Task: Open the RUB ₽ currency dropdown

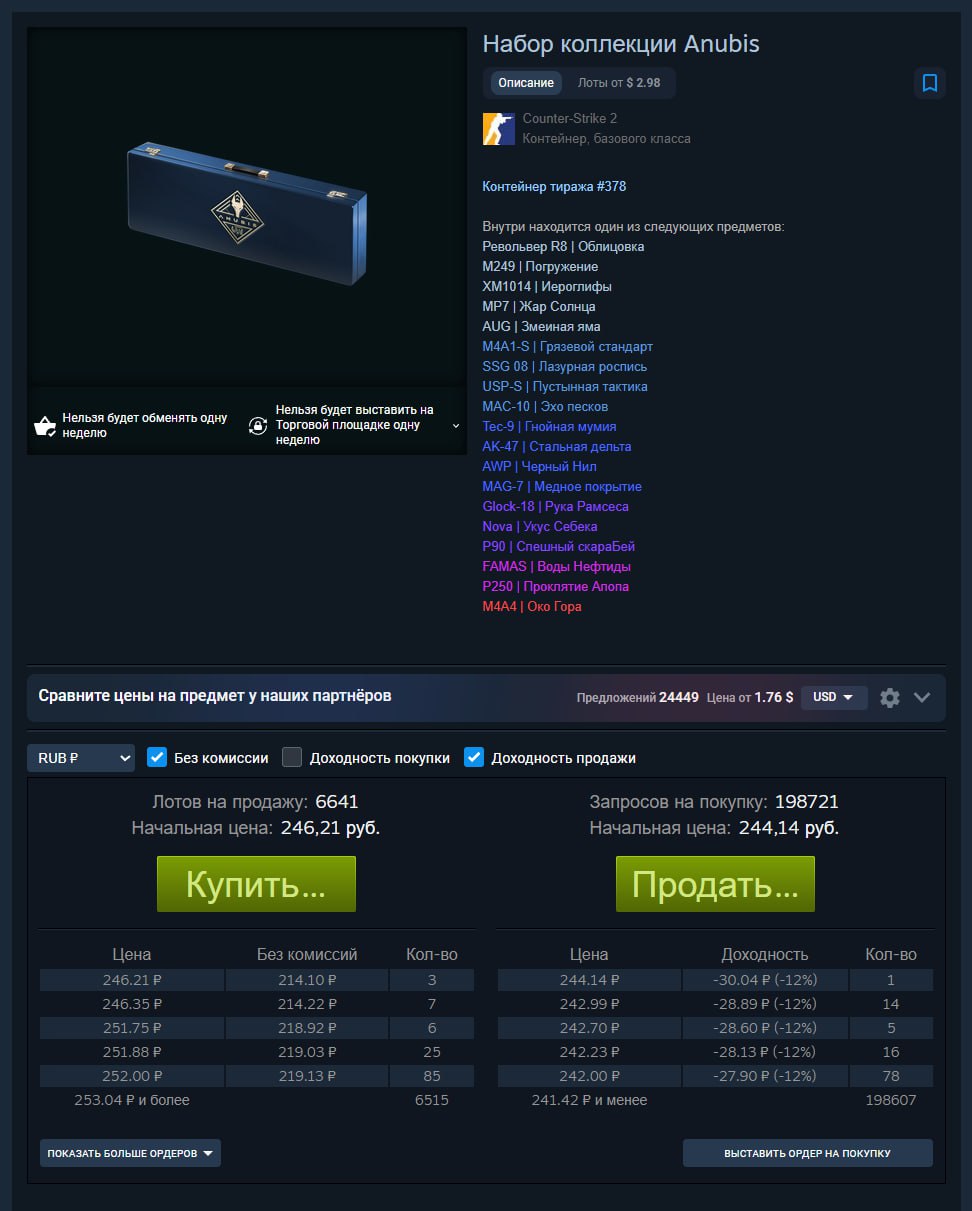Action: click(x=81, y=758)
